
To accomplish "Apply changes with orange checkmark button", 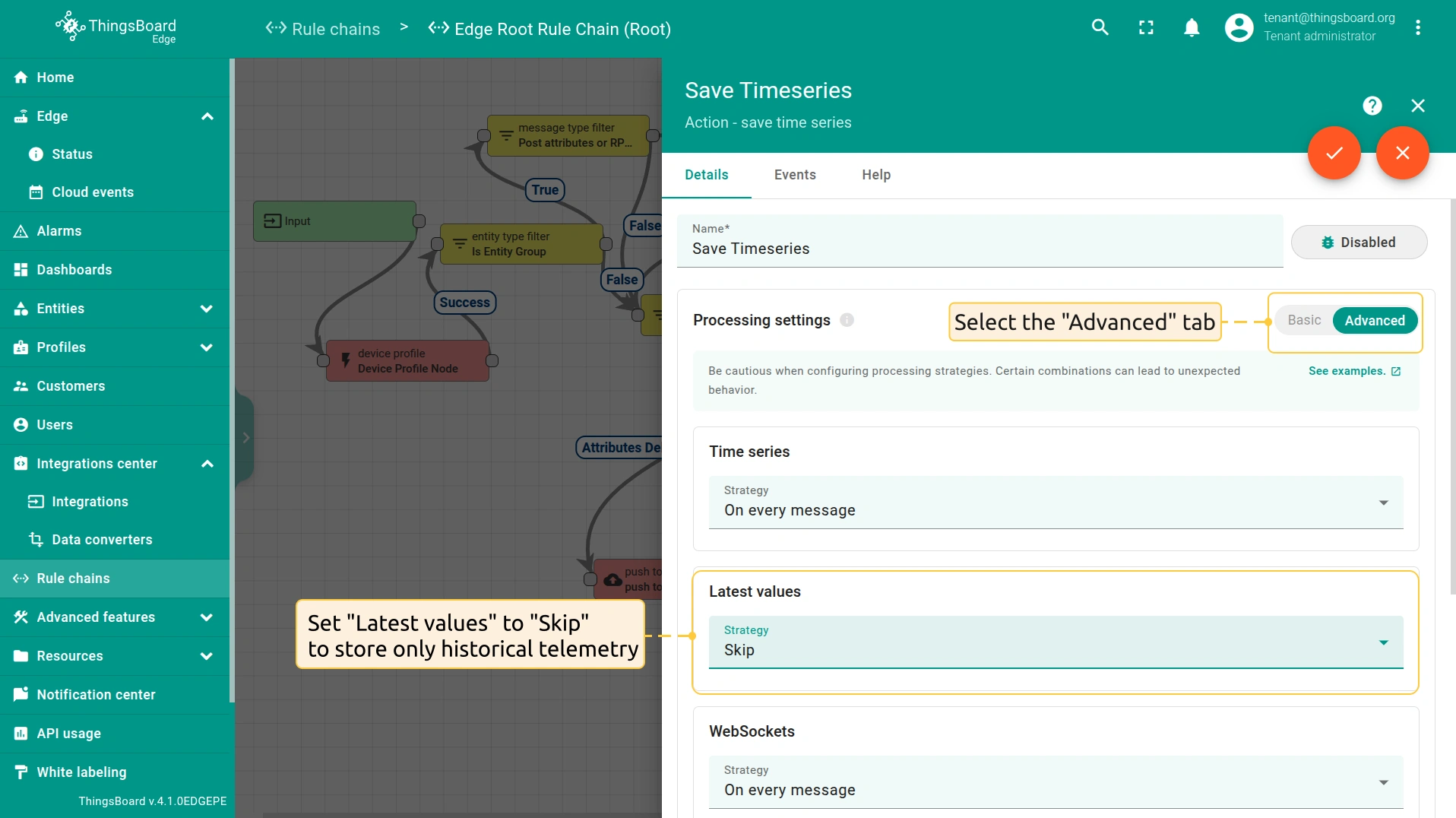I will coord(1334,153).
